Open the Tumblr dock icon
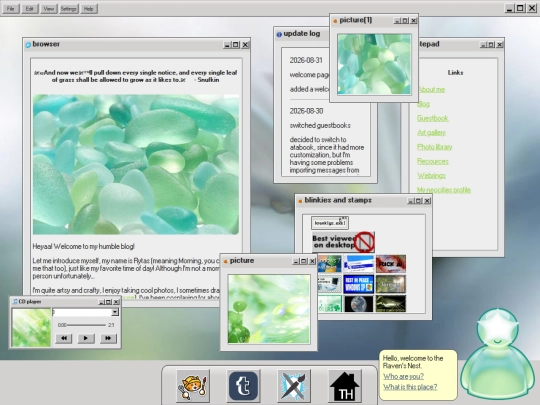The width and height of the screenshot is (540, 405). click(x=243, y=386)
